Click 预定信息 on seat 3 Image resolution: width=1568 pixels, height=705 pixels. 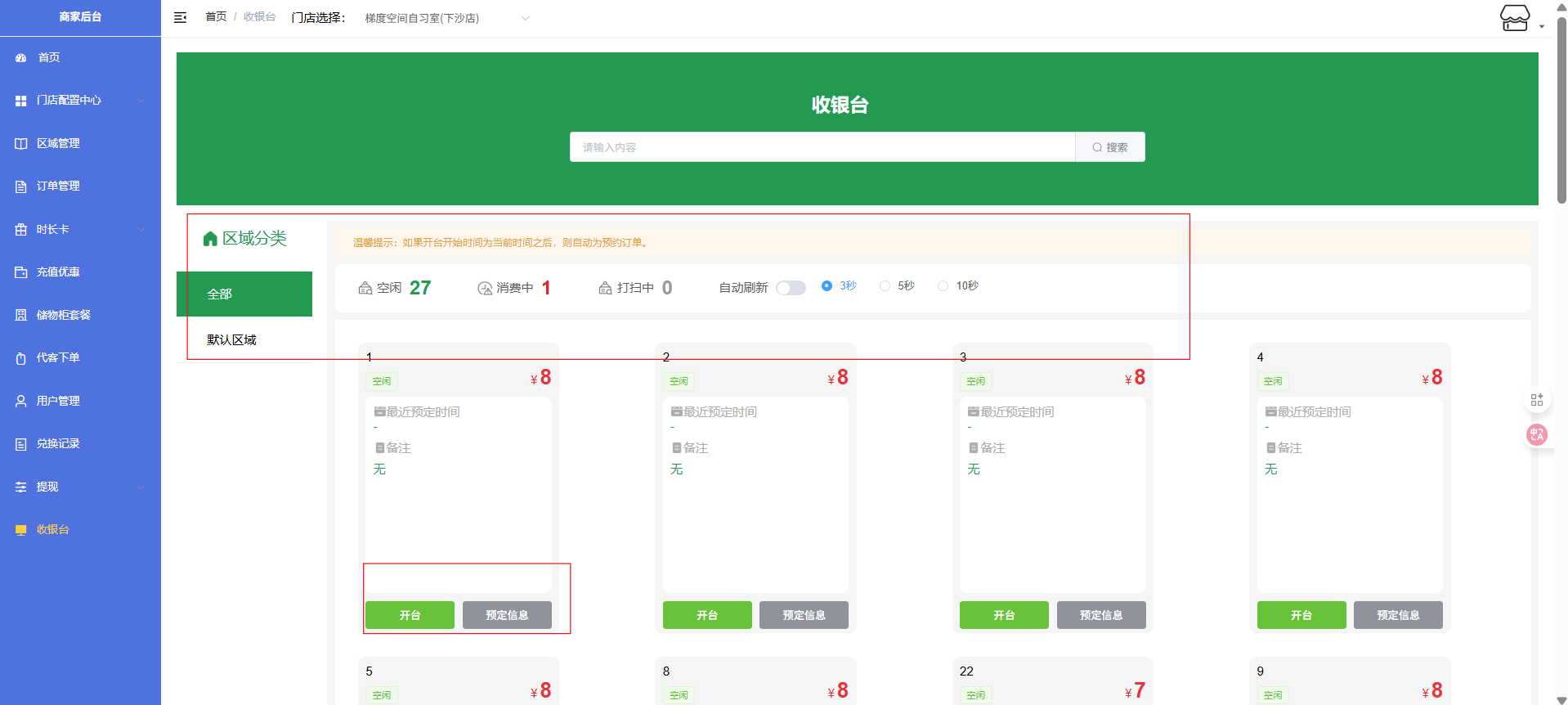tap(1101, 615)
